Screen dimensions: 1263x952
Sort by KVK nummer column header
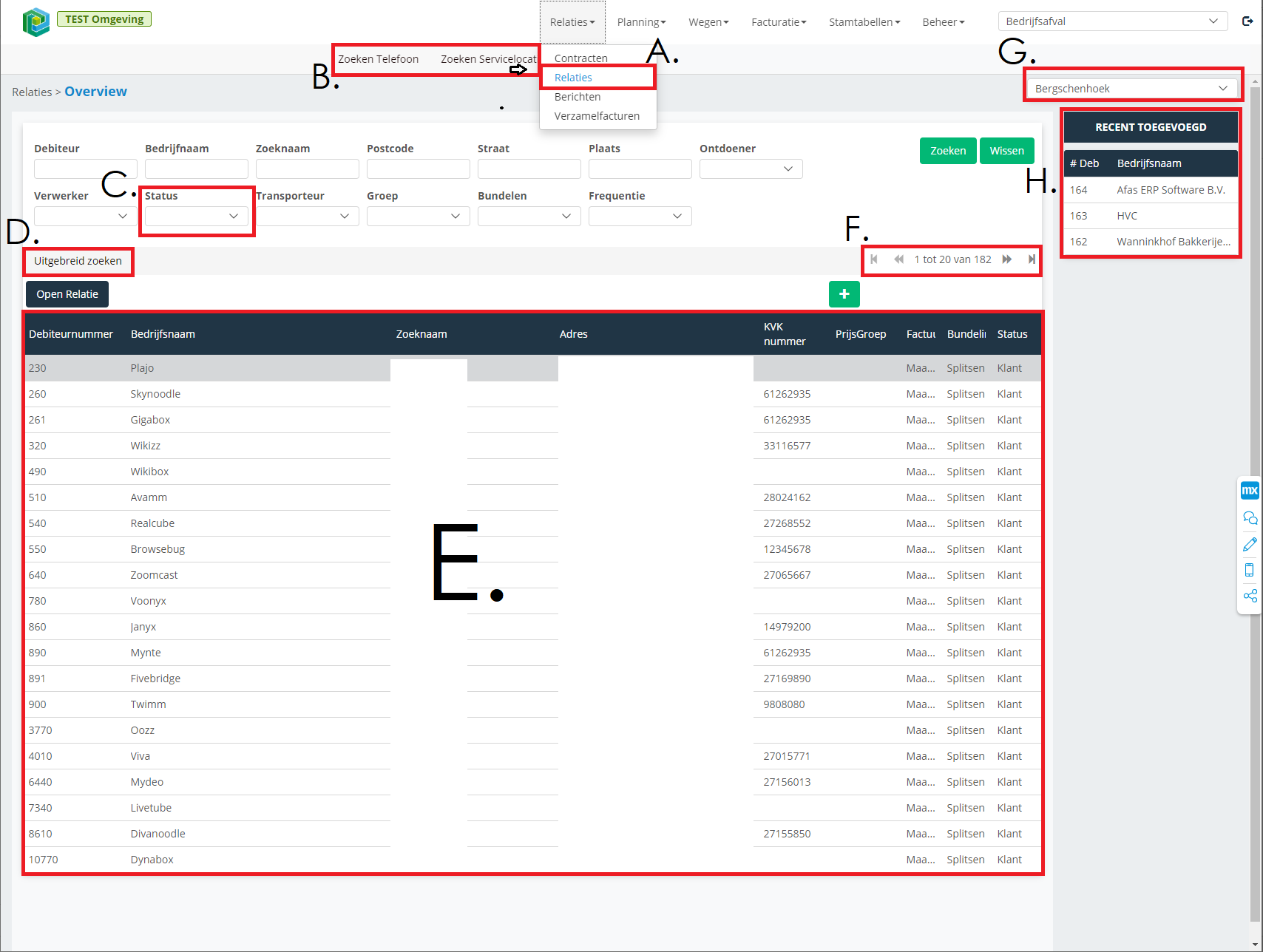(x=785, y=334)
